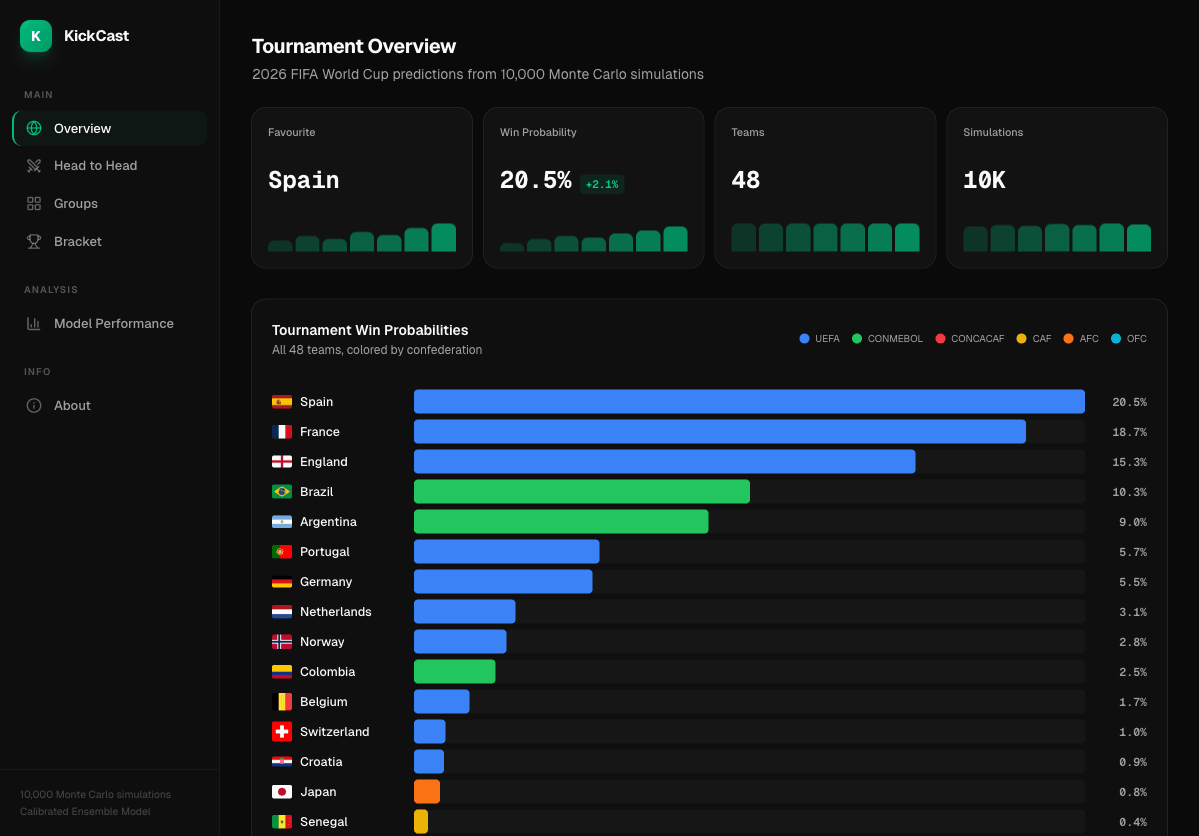The height and width of the screenshot is (836, 1199).
Task: Select the Simulations 10K card
Action: (x=1057, y=188)
